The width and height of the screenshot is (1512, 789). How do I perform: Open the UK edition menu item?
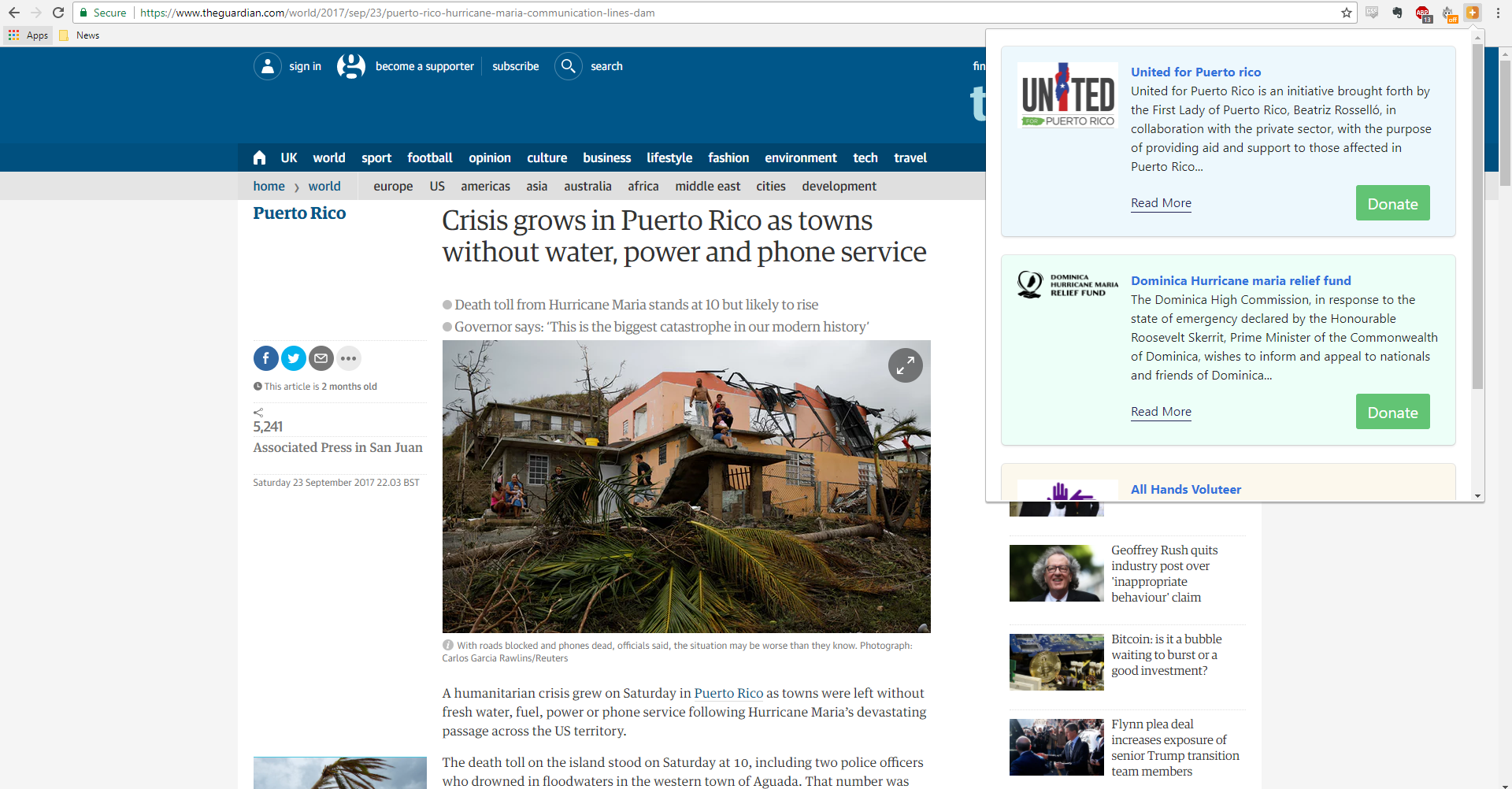pos(289,157)
